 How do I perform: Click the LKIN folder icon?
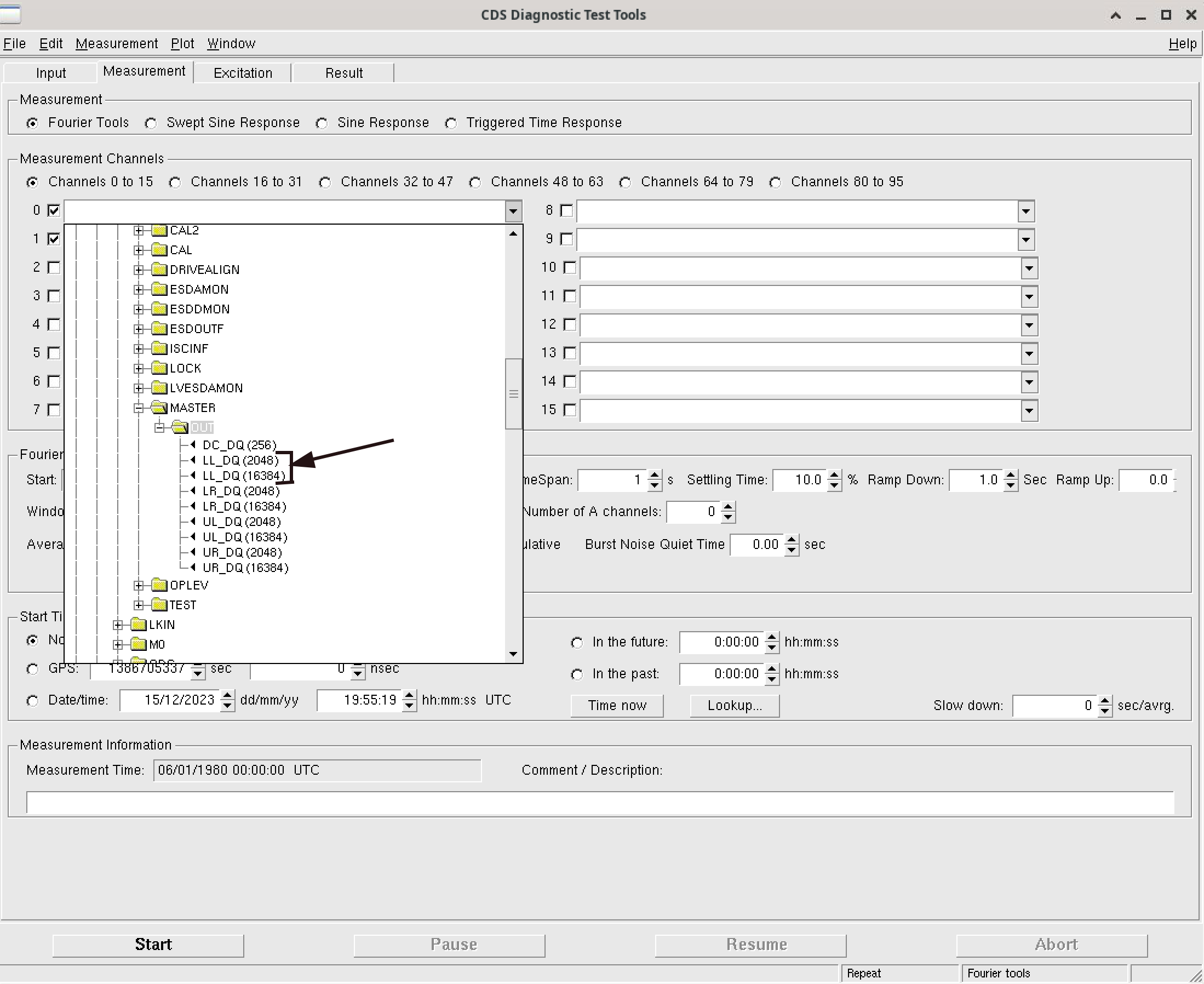click(138, 625)
